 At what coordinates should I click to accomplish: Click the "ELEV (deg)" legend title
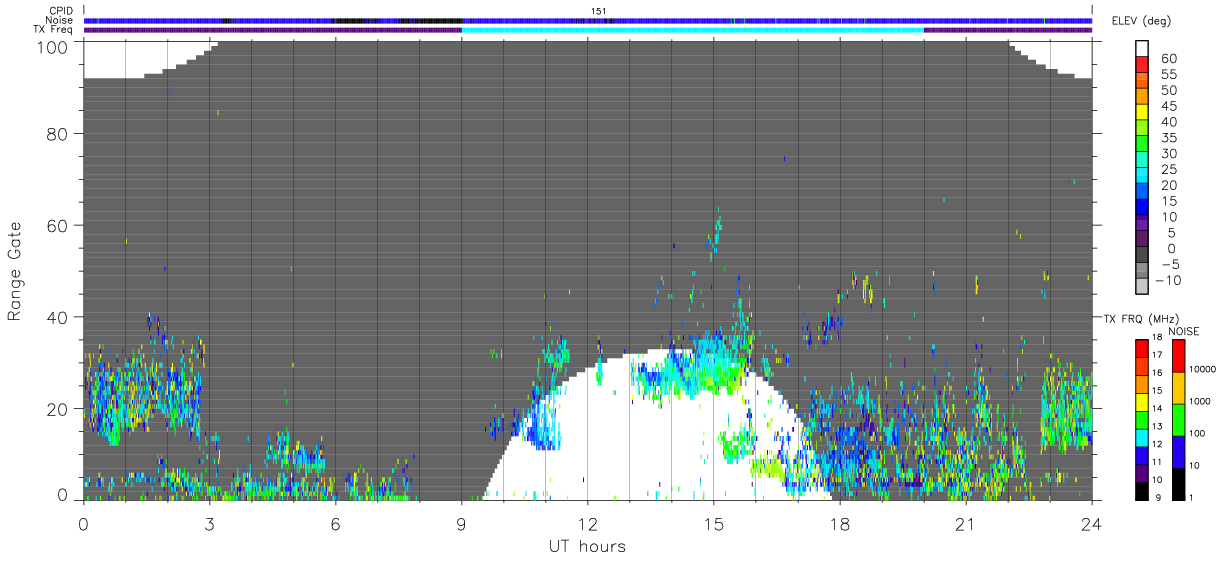click(x=1141, y=21)
